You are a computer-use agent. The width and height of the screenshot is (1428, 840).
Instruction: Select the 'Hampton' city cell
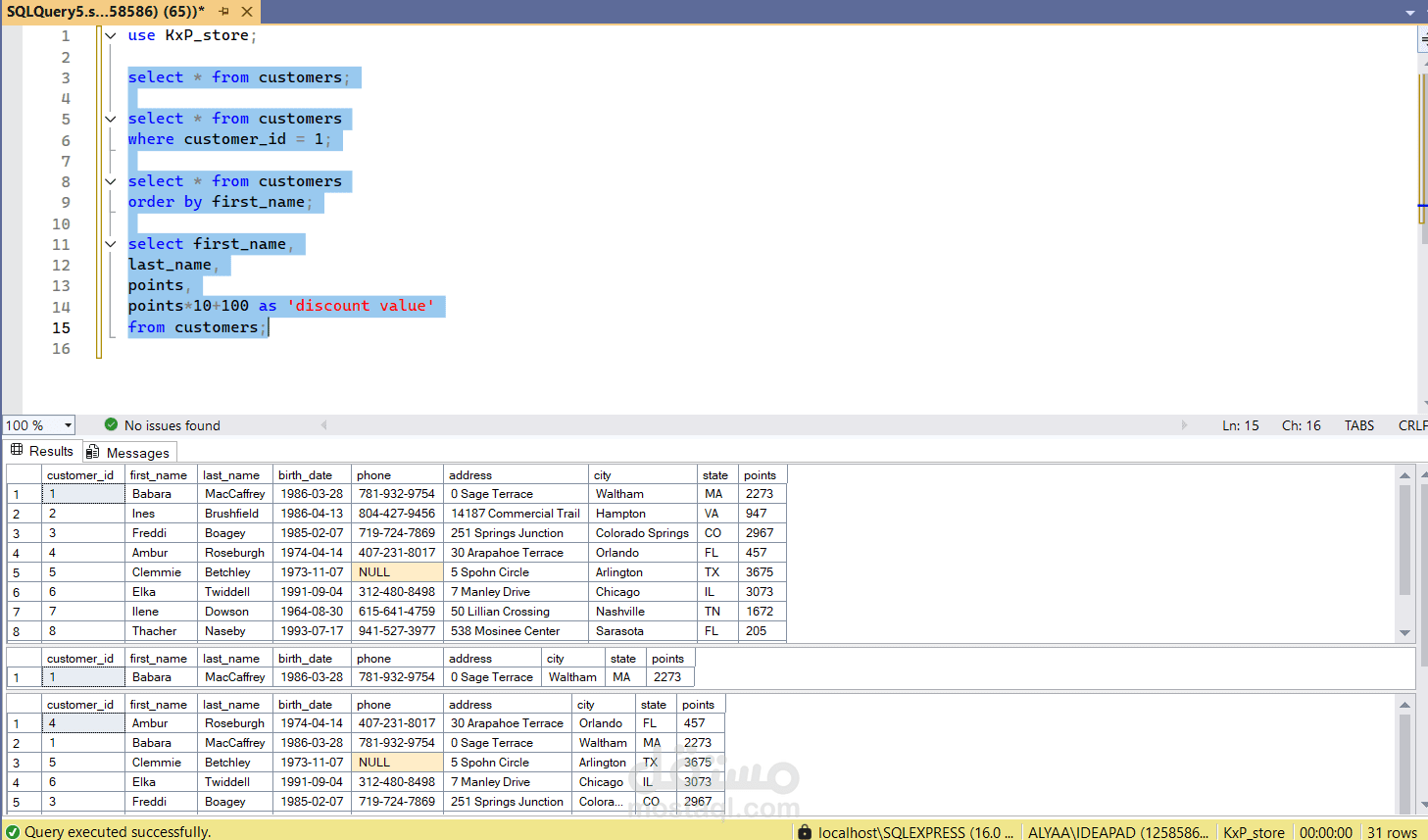pos(642,514)
